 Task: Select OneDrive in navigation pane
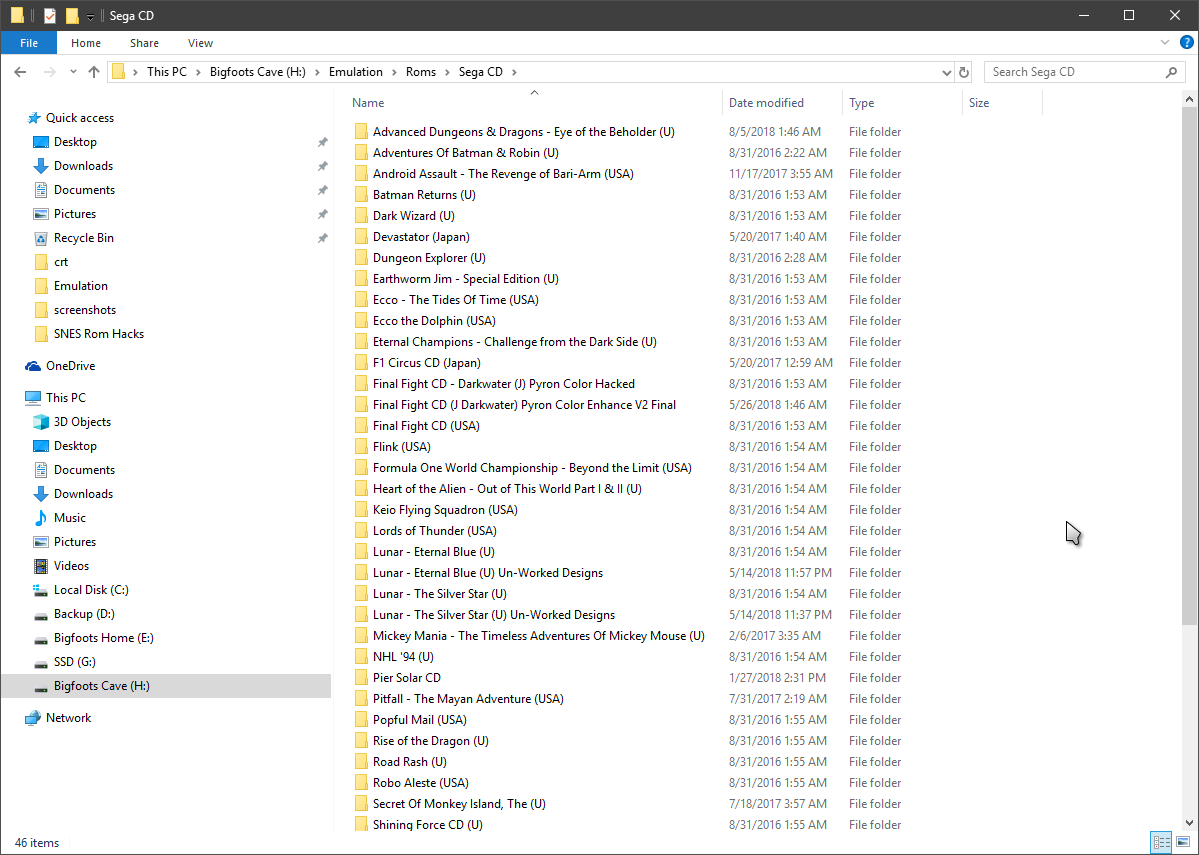(70, 366)
